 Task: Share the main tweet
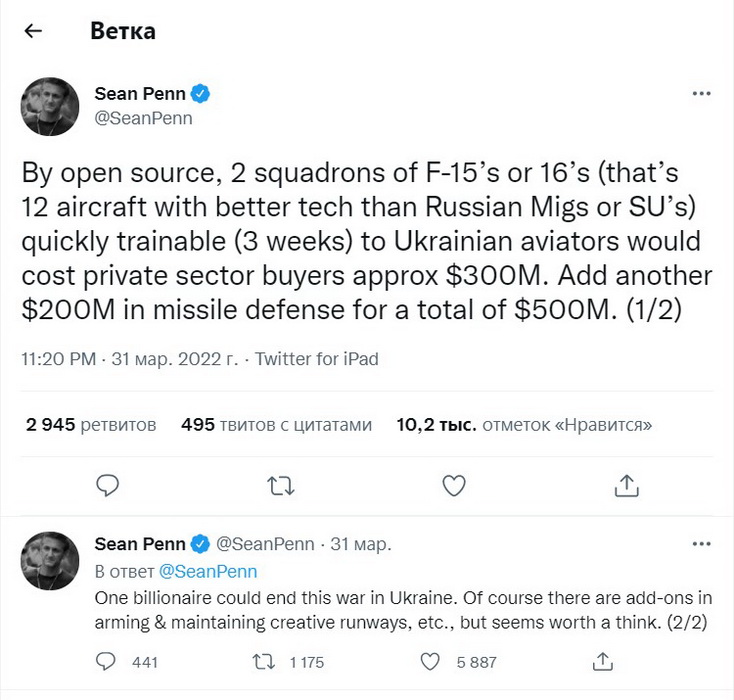click(626, 485)
